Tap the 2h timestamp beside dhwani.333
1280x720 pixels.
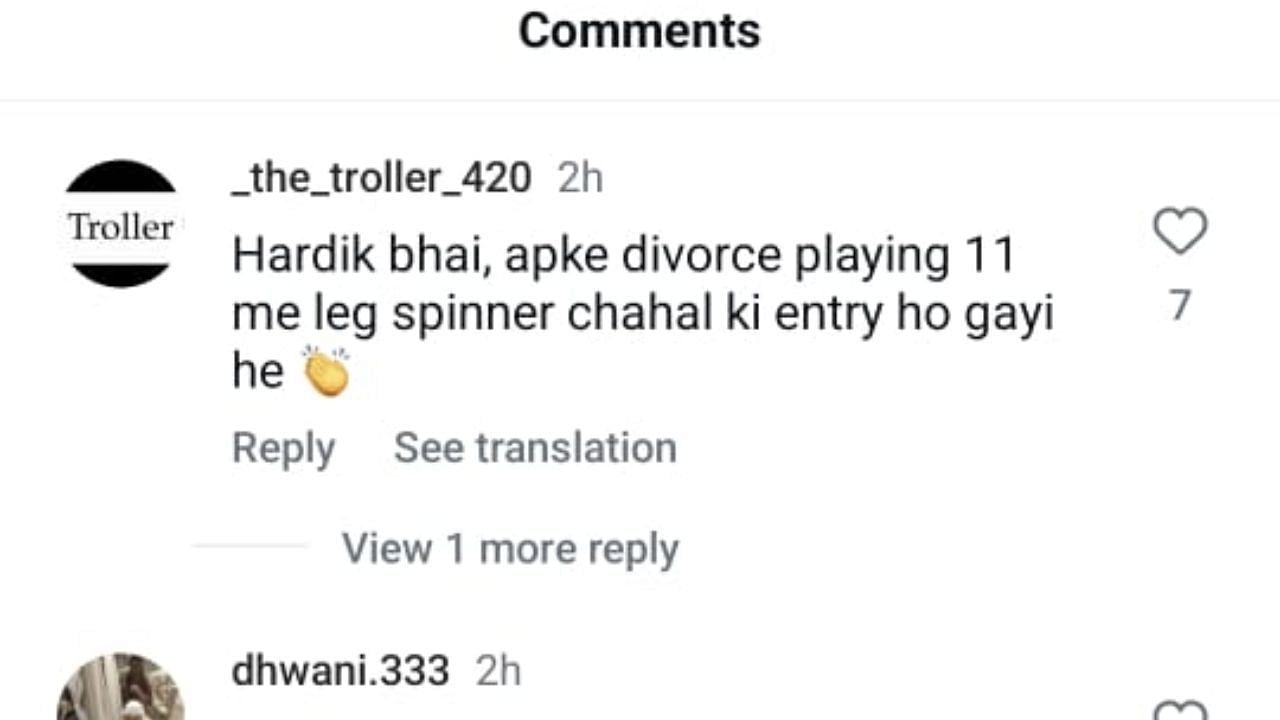pyautogui.click(x=498, y=671)
